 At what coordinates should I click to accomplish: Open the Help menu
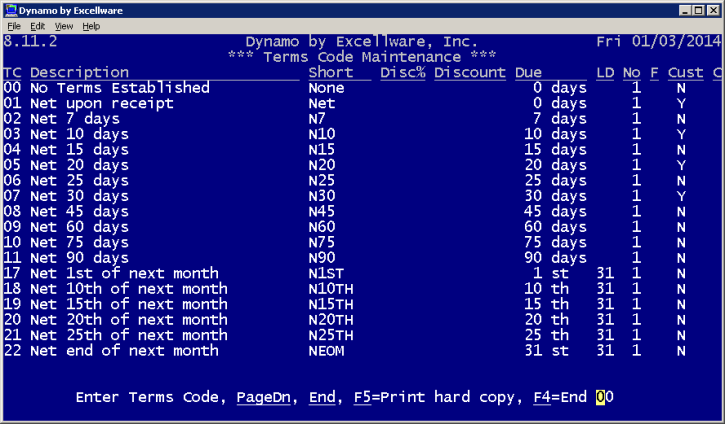[91, 26]
